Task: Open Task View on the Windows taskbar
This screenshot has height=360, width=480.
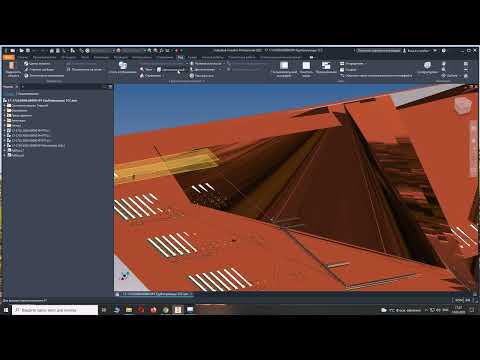Action: point(104,310)
